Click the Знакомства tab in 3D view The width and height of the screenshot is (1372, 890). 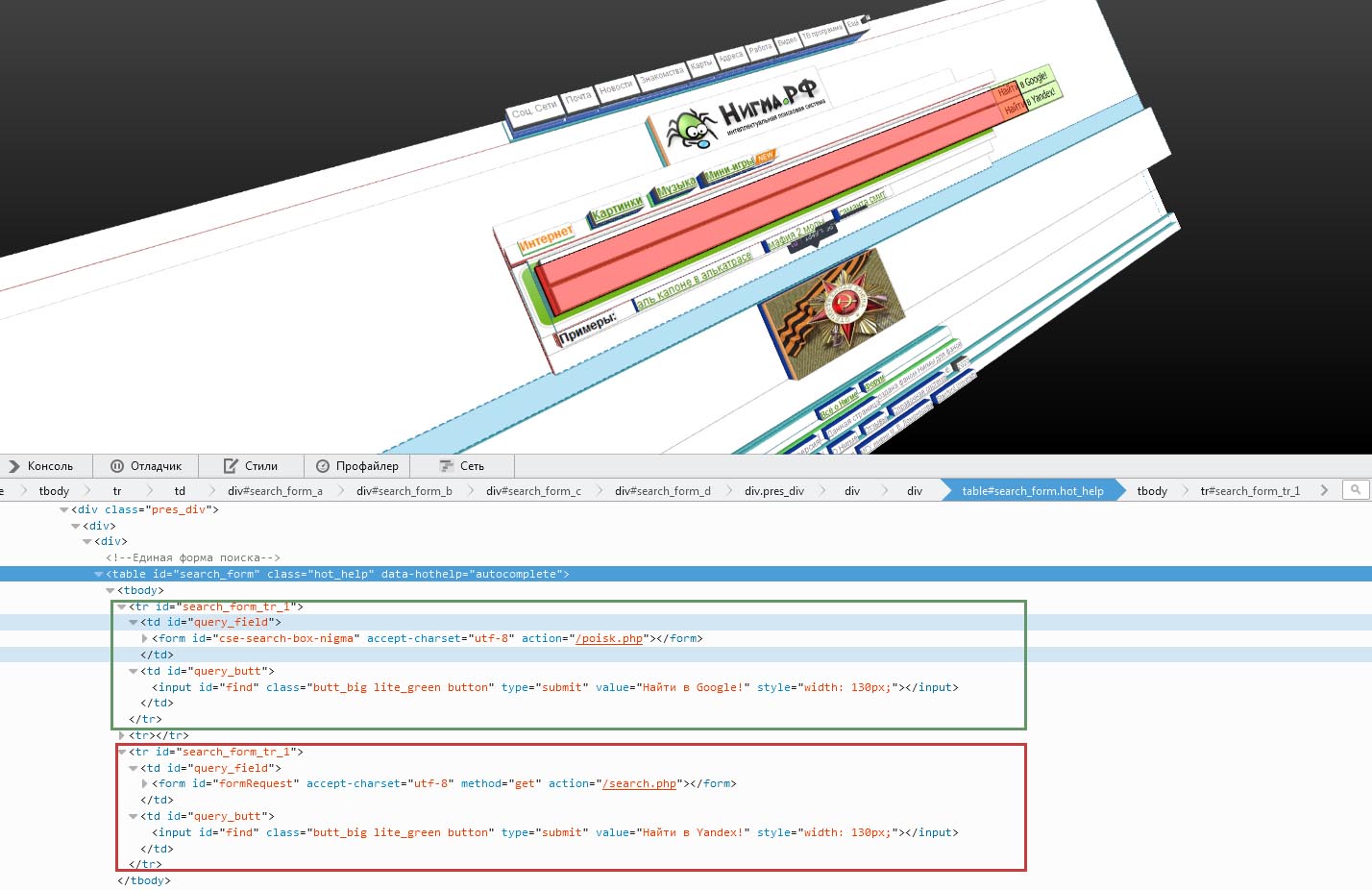click(x=662, y=73)
